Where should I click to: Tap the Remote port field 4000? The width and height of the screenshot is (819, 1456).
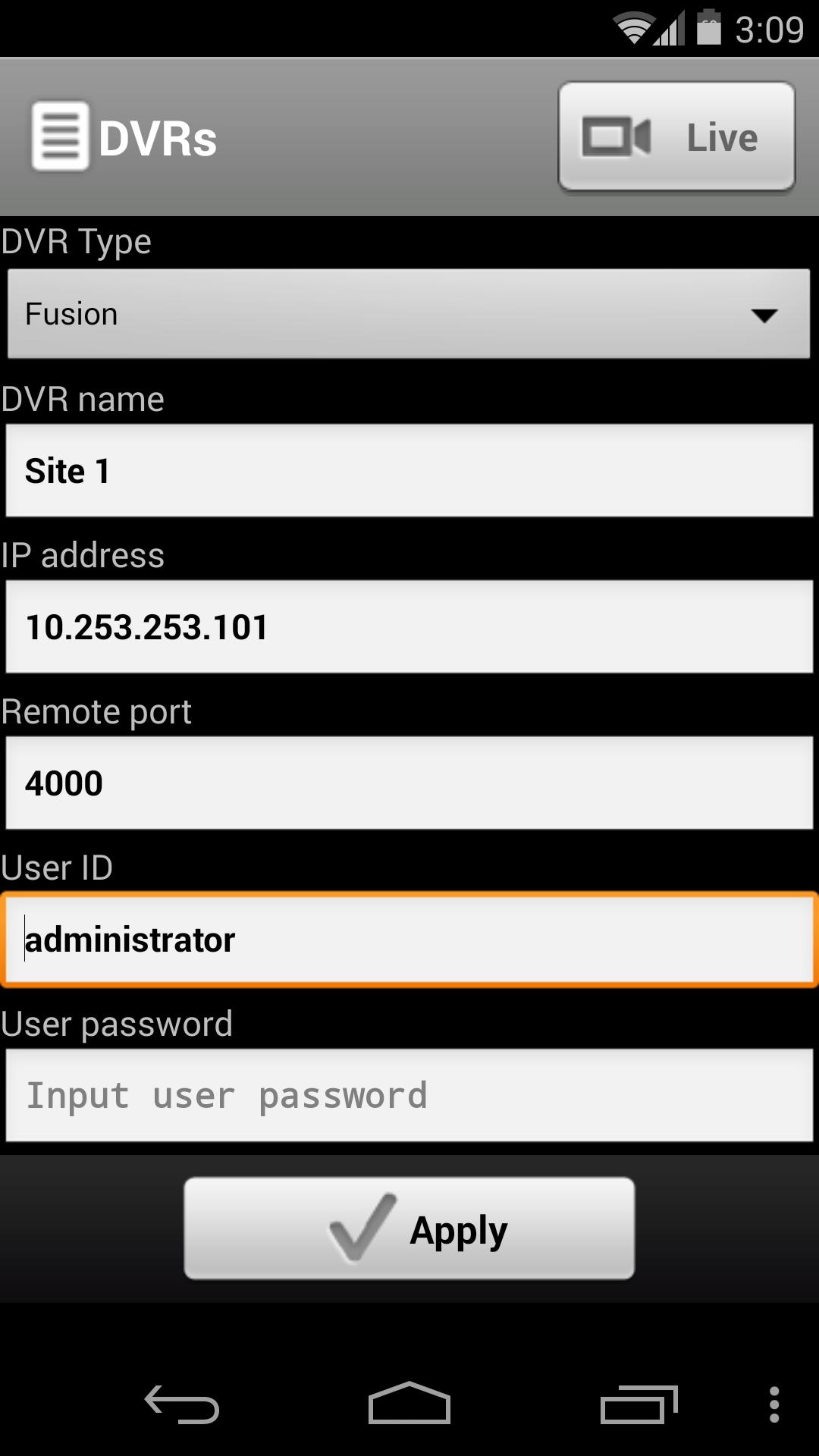pos(409,783)
